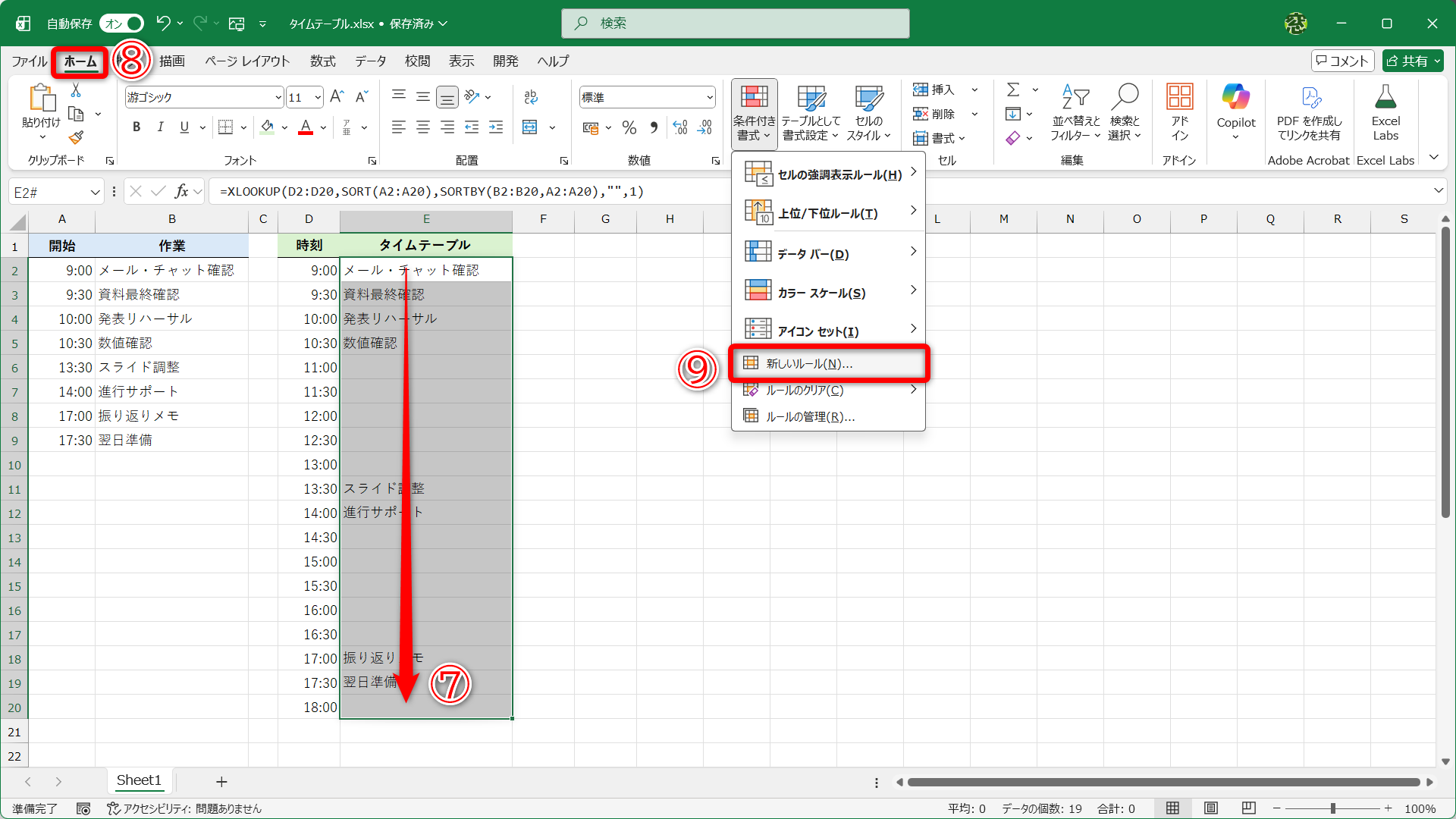Apply bold formatting with B icon
Image resolution: width=1456 pixels, height=819 pixels.
point(136,127)
